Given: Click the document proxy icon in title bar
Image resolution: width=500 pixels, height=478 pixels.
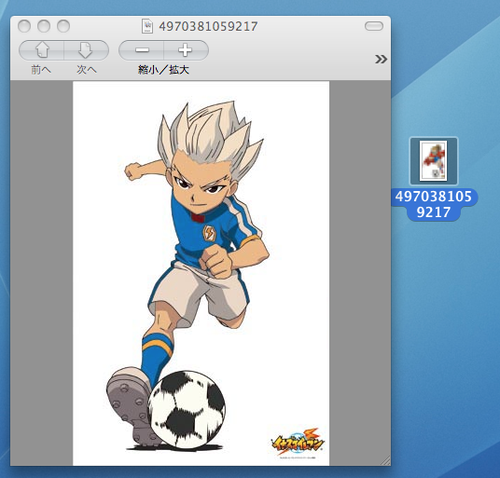Looking at the screenshot, I should click(x=147, y=26).
